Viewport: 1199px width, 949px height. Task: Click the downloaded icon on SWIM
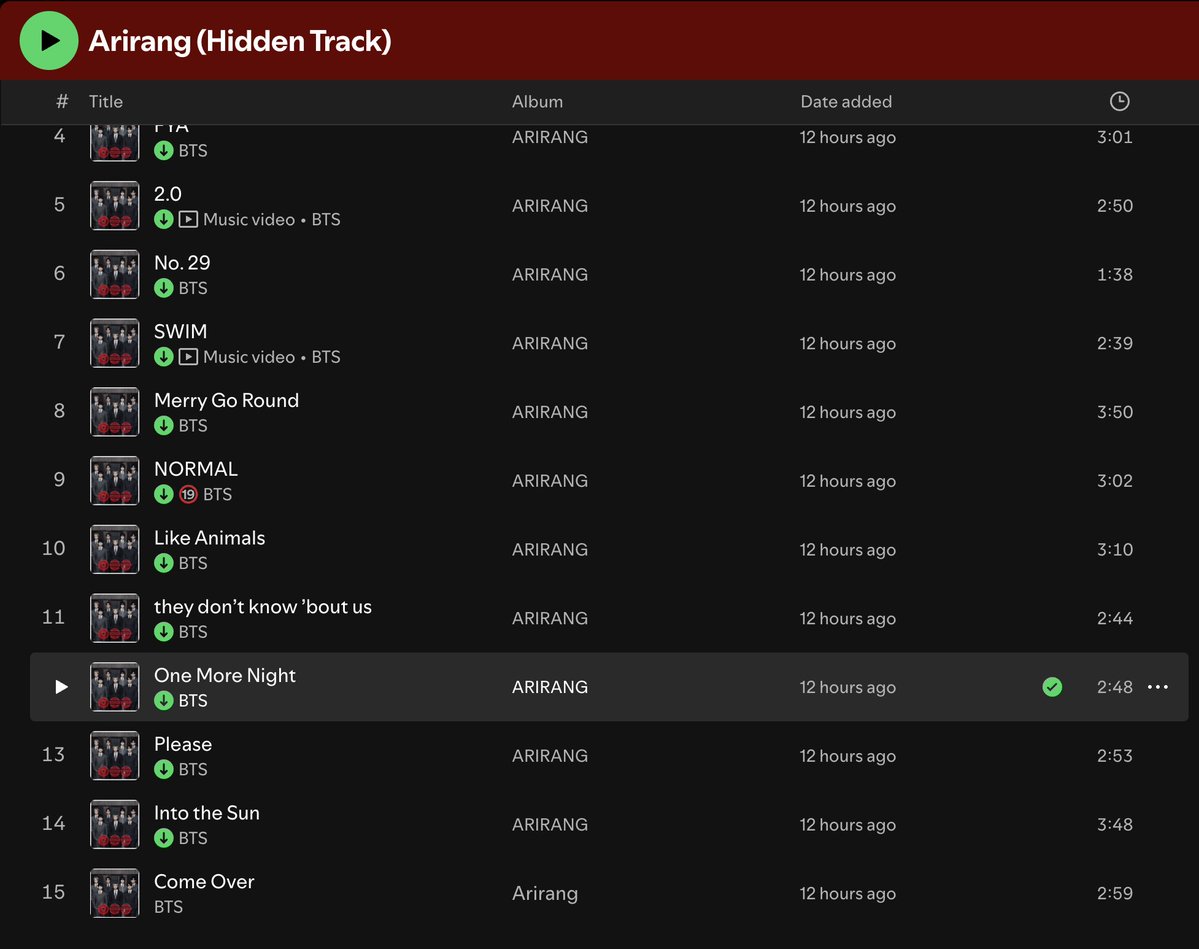click(164, 357)
